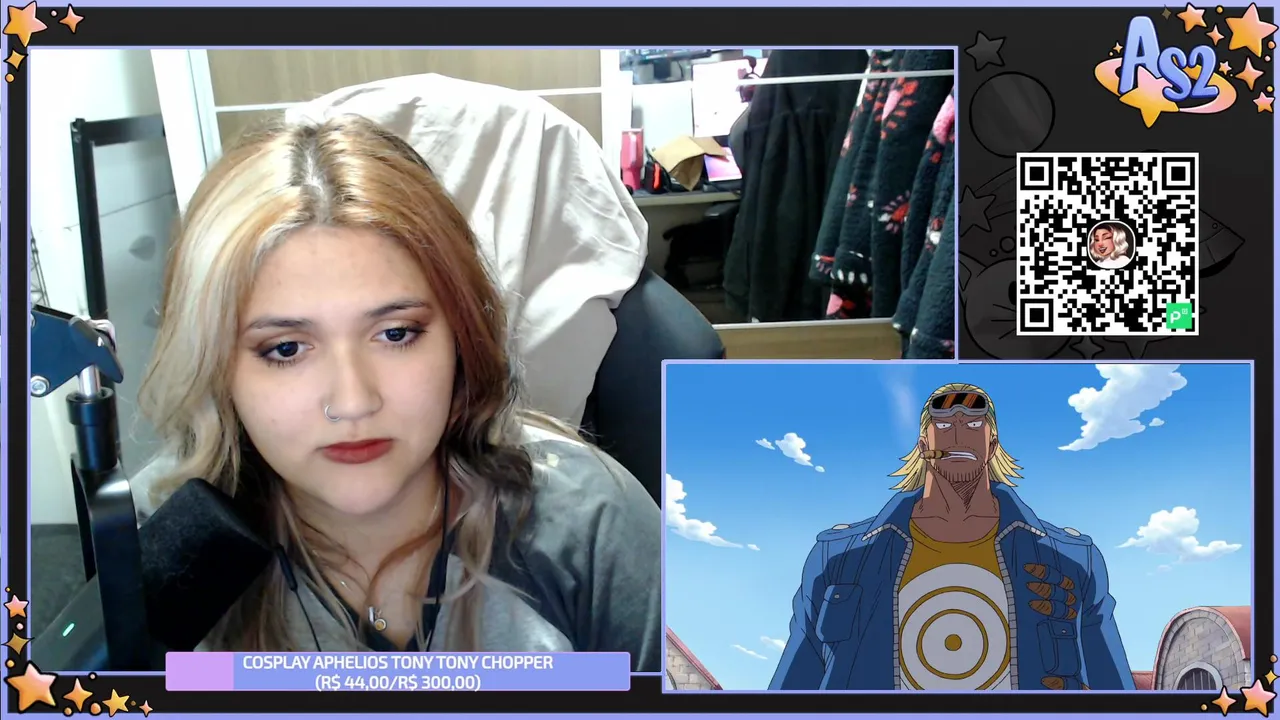Image resolution: width=1280 pixels, height=720 pixels.
Task: Click the COSPLAY APHELIOS TONY TONY CHOPPER goal text
Action: click(397, 662)
